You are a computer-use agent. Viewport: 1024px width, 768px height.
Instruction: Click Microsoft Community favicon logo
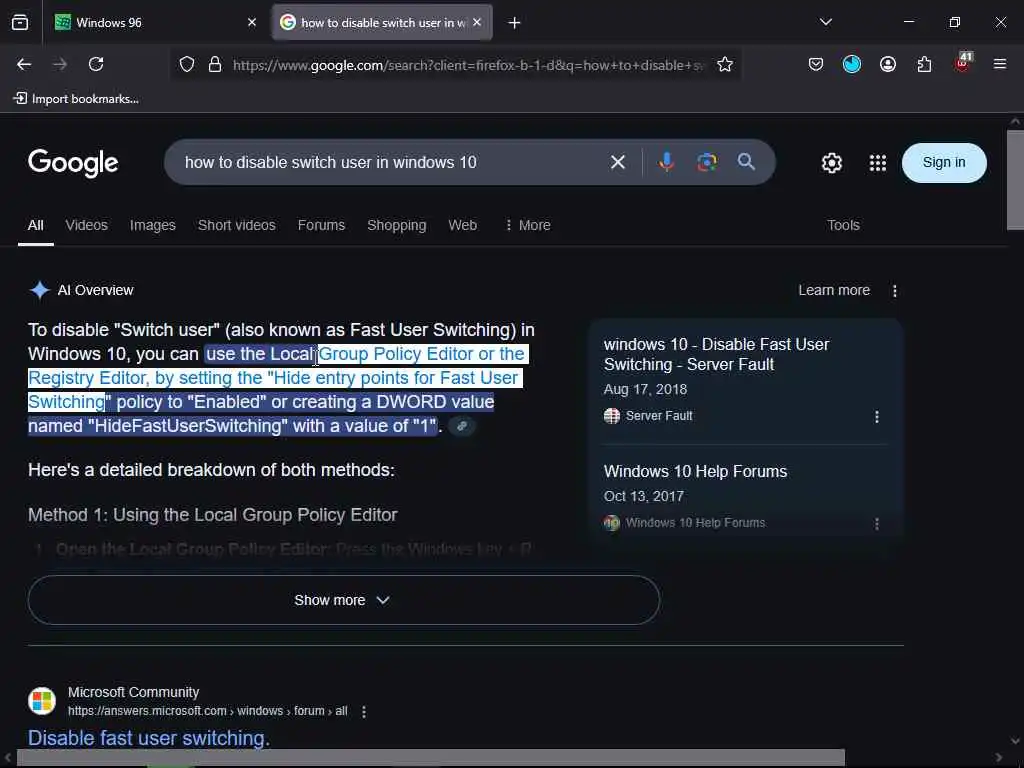tap(42, 701)
